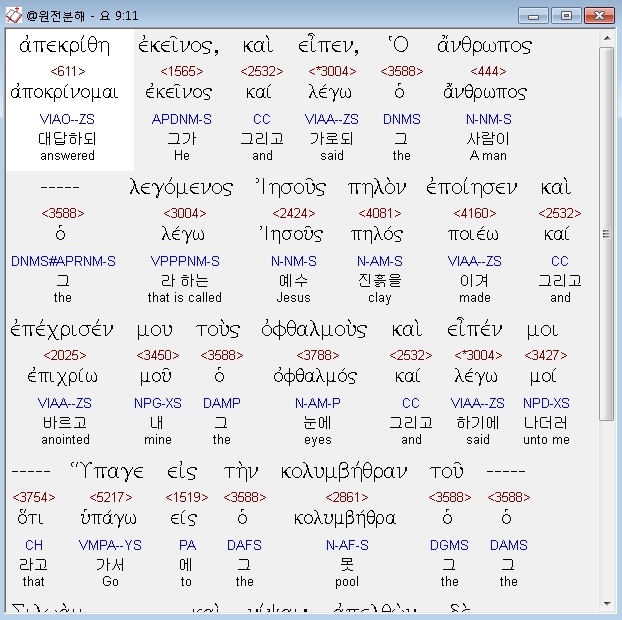Screen dimensions: 622x620
Task: Click the English gloss 'He'
Action: pyautogui.click(x=182, y=155)
